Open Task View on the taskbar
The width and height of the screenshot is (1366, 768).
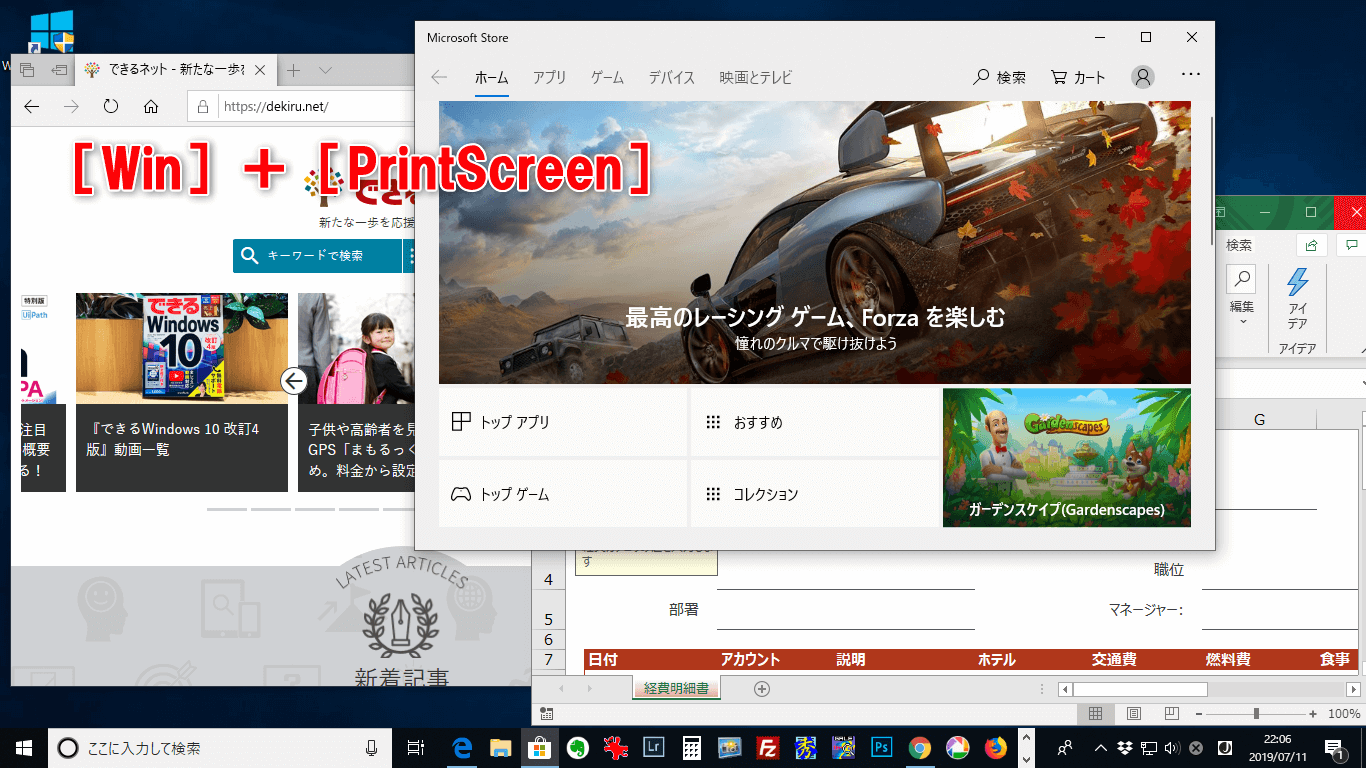pyautogui.click(x=416, y=747)
